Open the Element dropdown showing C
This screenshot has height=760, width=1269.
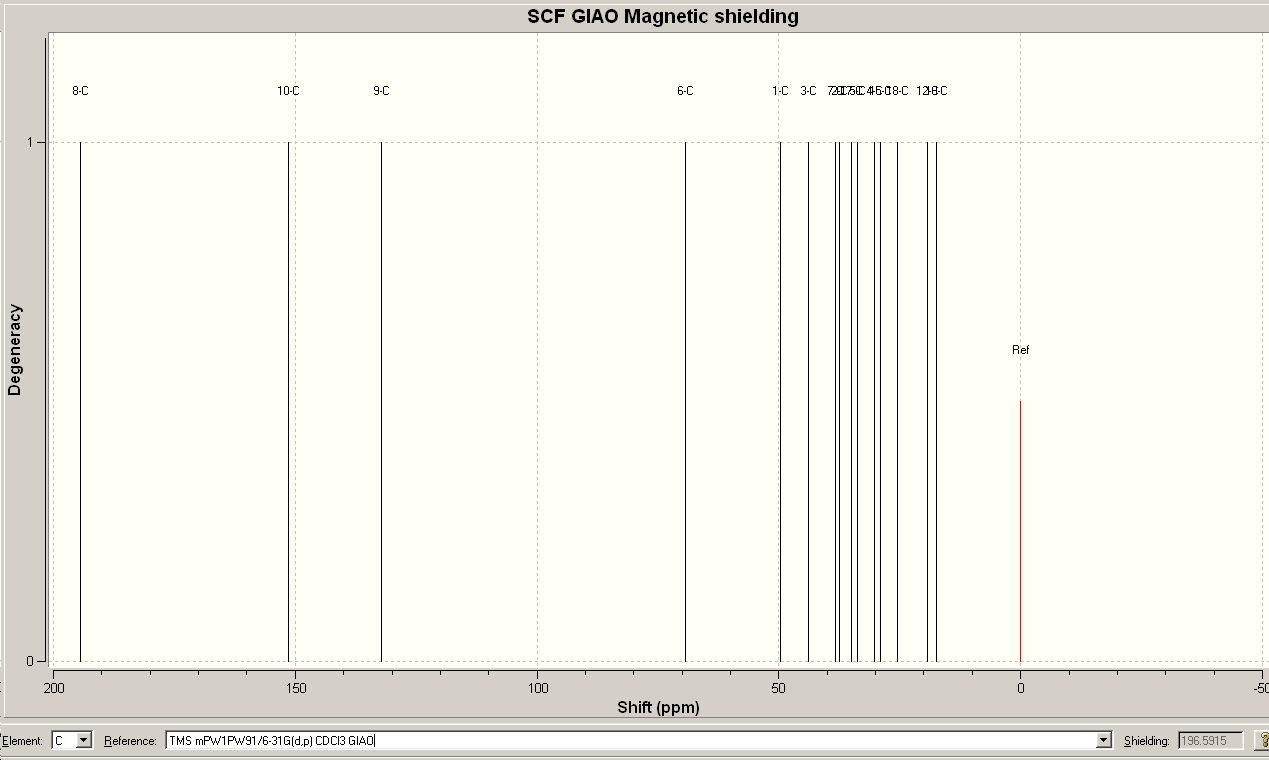84,740
